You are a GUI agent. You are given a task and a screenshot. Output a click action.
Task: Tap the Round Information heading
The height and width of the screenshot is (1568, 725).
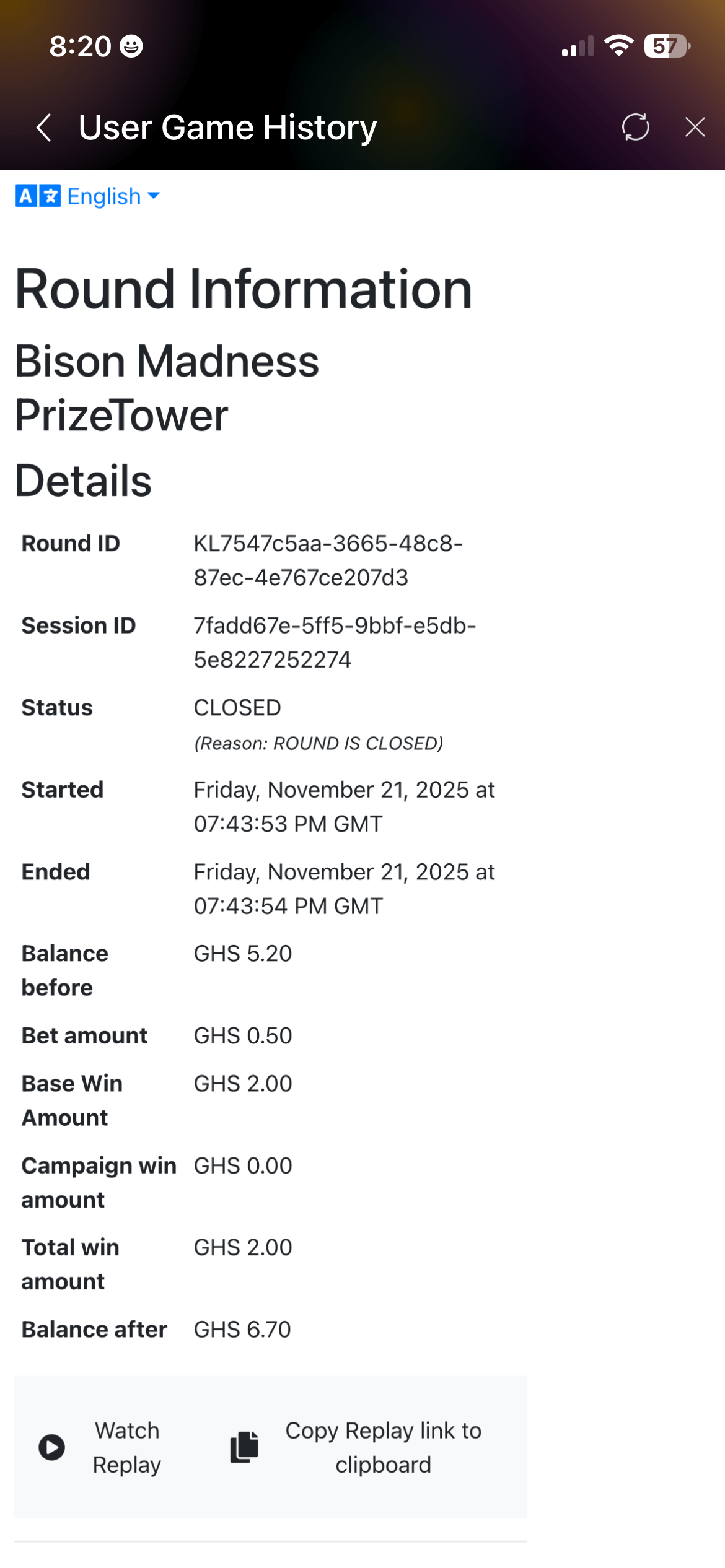point(244,289)
